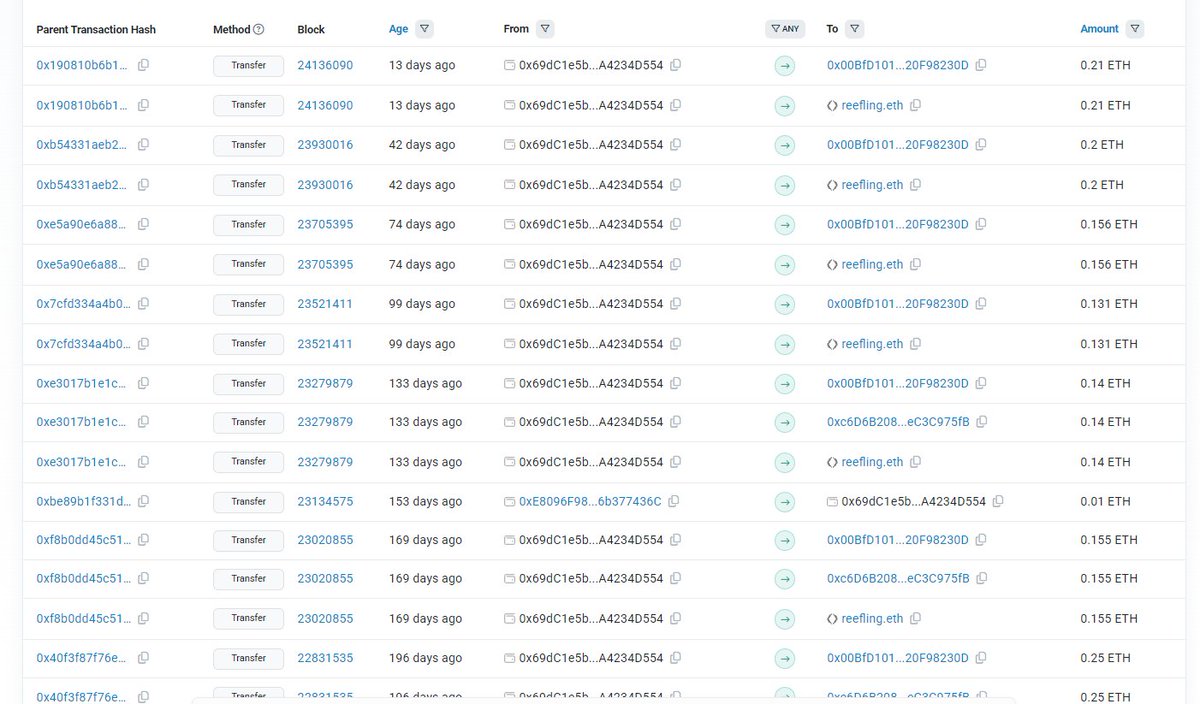1200x704 pixels.
Task: Copy From address 0xE8096F98...6b377436C
Action: click(674, 501)
